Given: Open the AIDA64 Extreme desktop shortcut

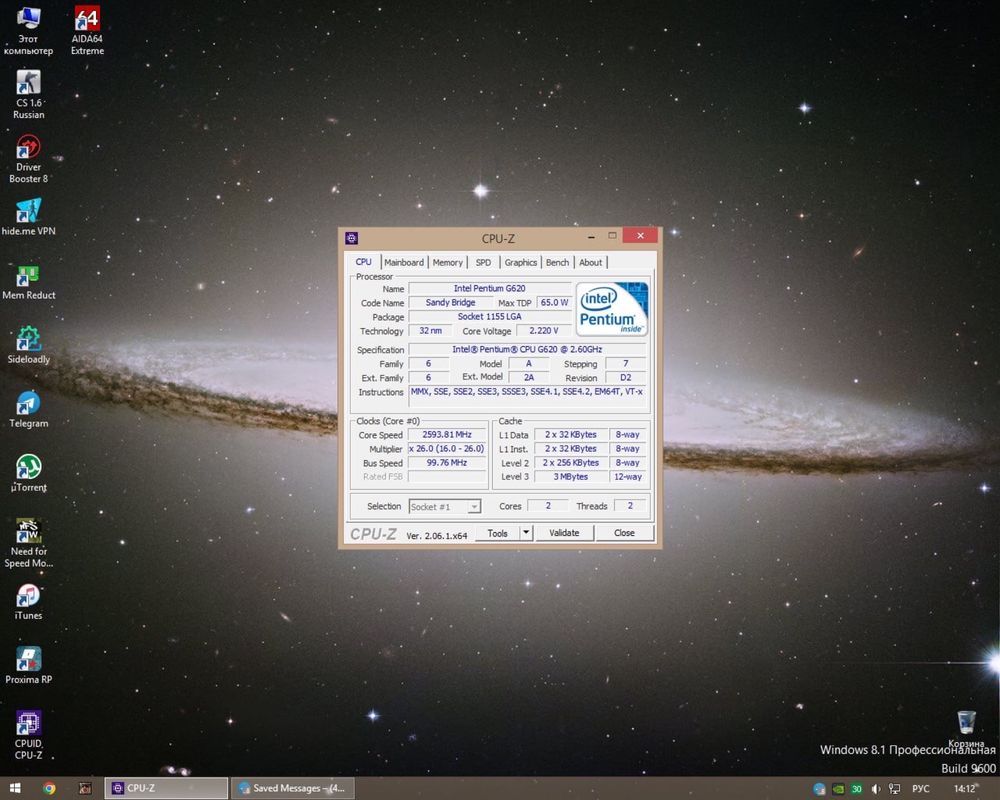Looking at the screenshot, I should point(87,31).
